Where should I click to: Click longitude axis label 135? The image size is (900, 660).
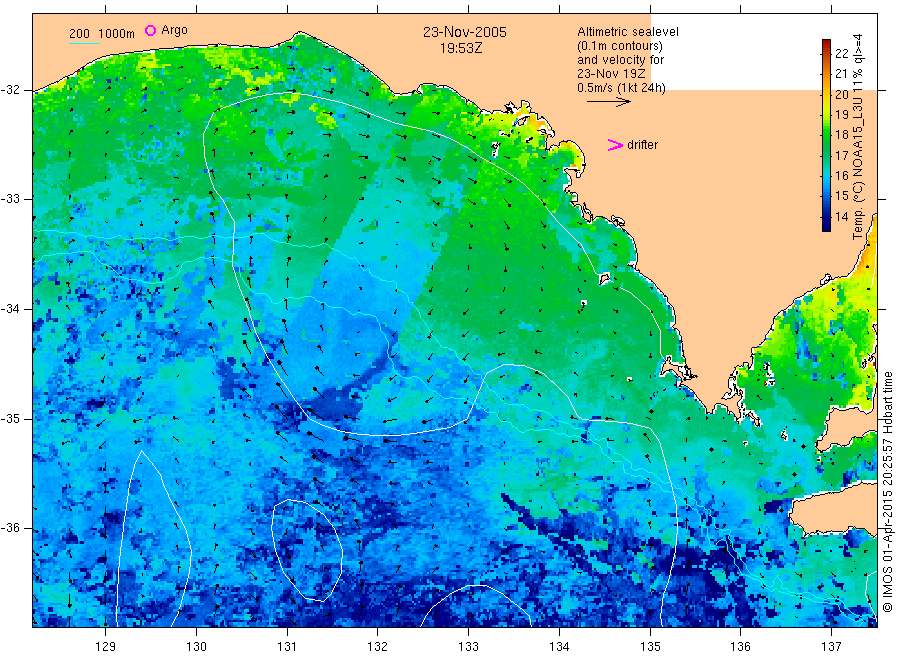[x=650, y=646]
